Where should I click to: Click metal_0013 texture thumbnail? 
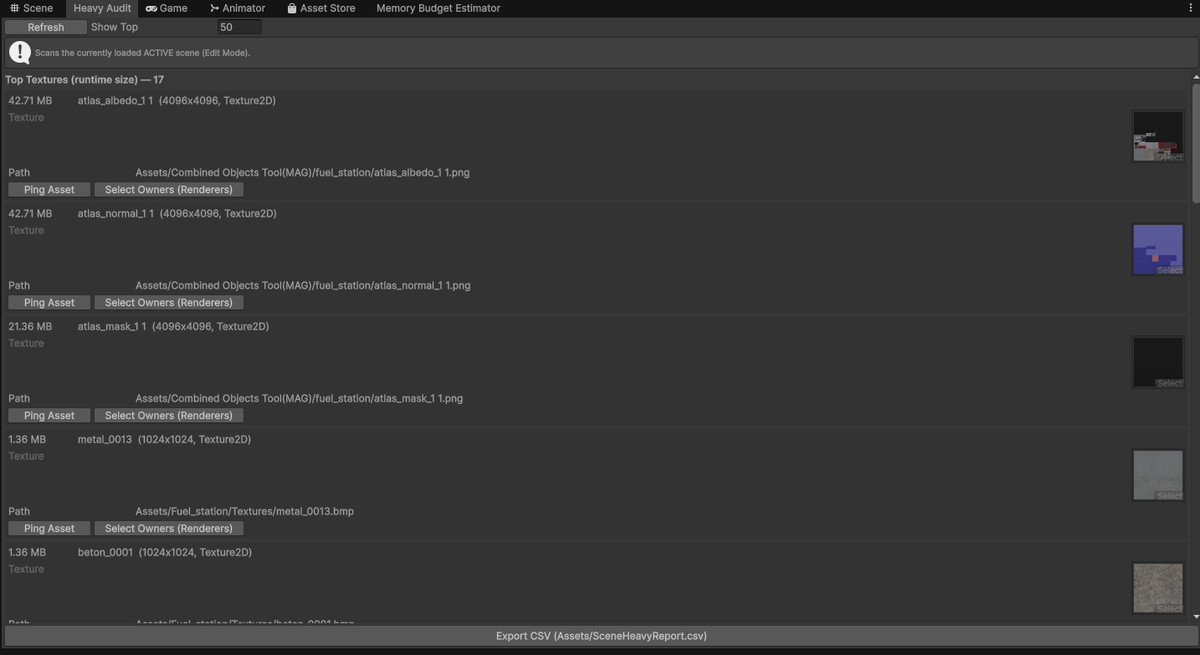tap(1158, 475)
